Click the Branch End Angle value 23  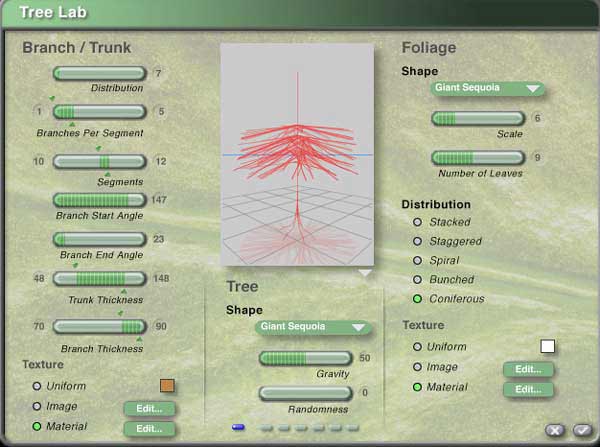tap(158, 240)
